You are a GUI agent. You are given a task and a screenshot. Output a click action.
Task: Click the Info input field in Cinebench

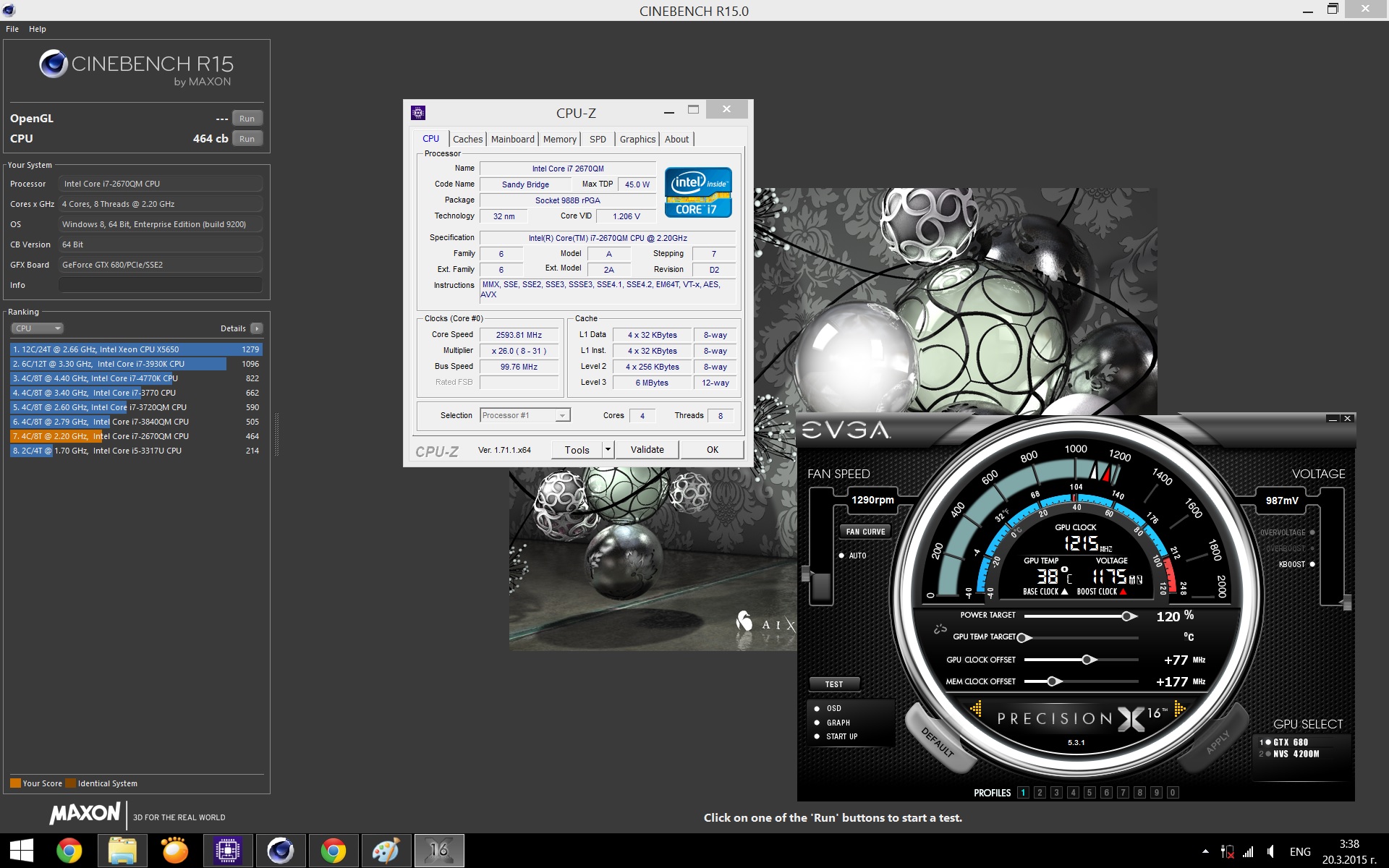click(x=160, y=285)
